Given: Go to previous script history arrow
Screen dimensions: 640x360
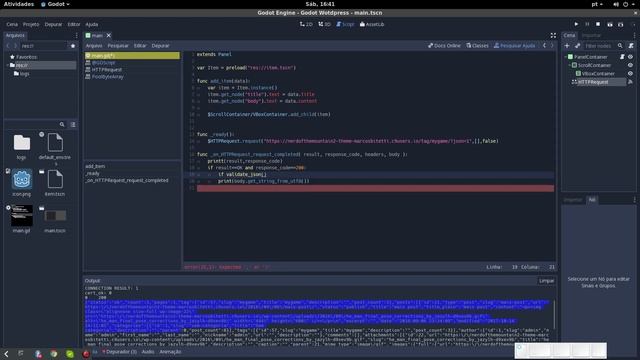Looking at the screenshot, I should coord(544,46).
